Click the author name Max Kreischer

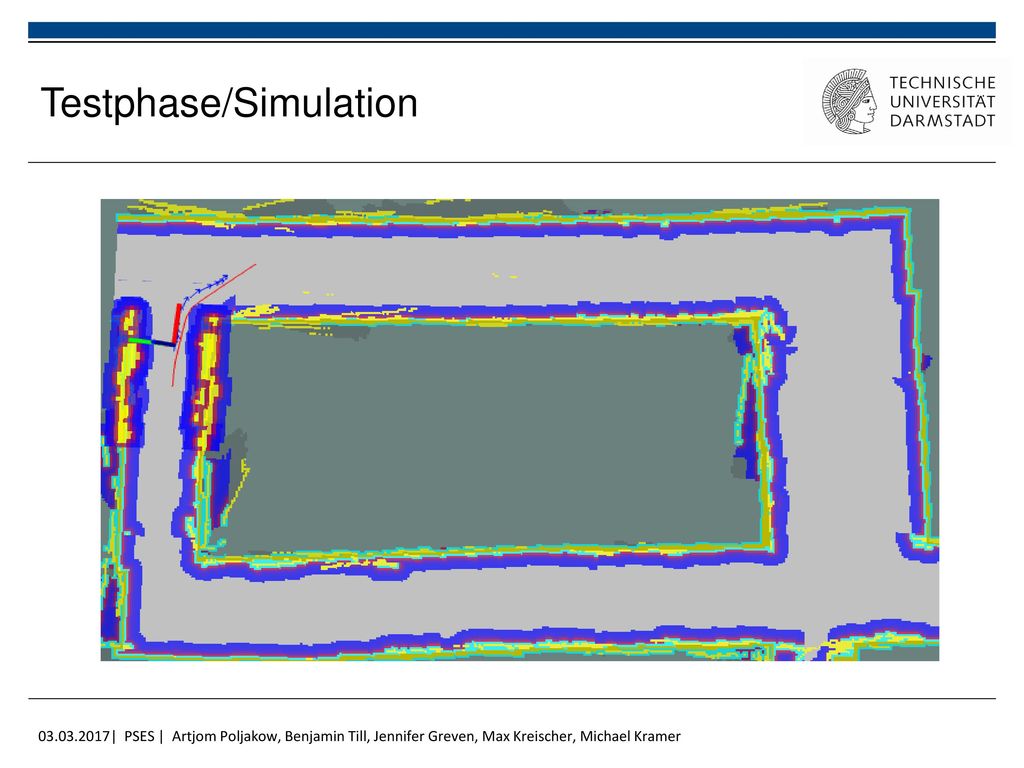point(528,736)
